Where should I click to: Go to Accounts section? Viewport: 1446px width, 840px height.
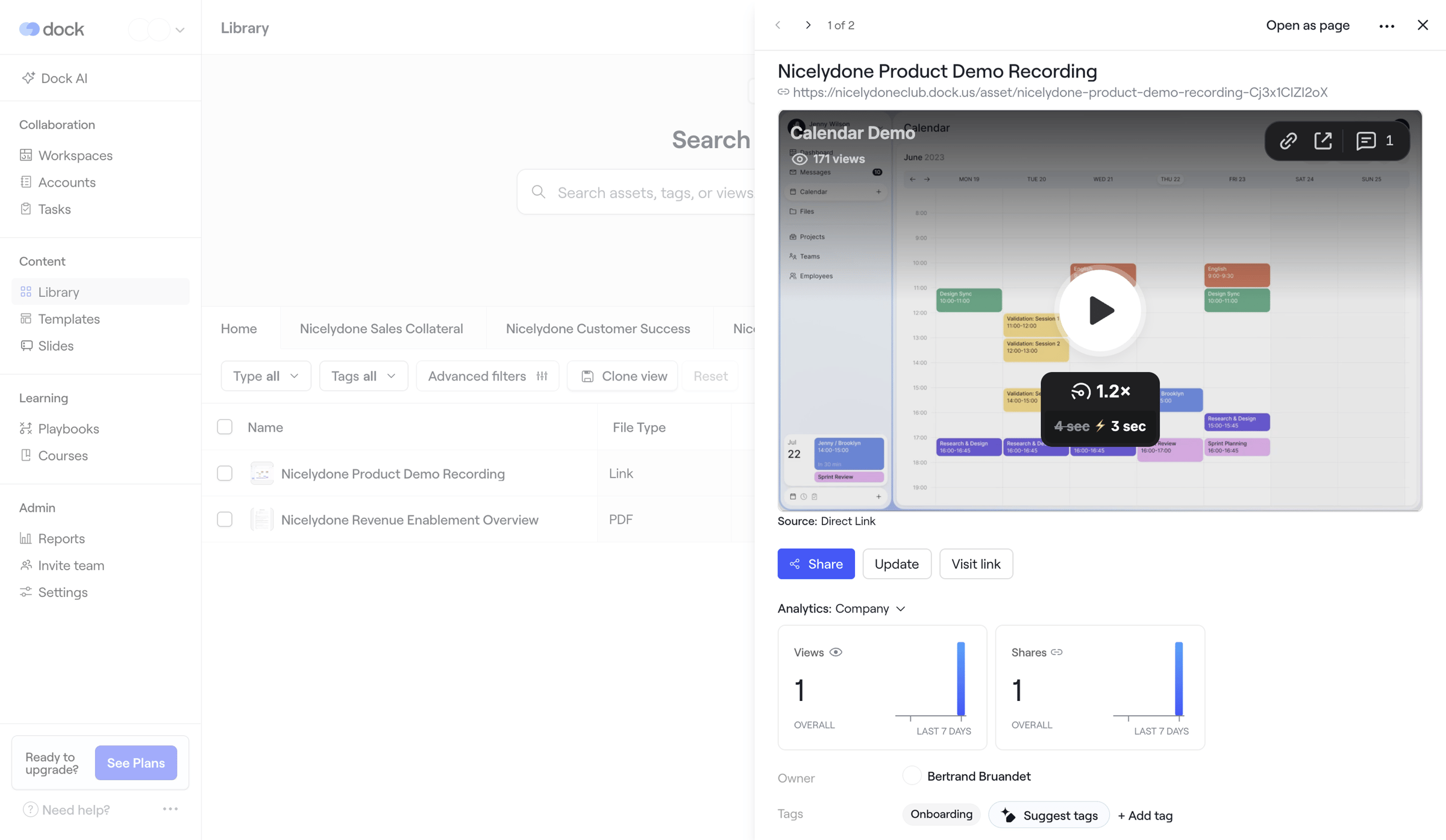pos(58,182)
